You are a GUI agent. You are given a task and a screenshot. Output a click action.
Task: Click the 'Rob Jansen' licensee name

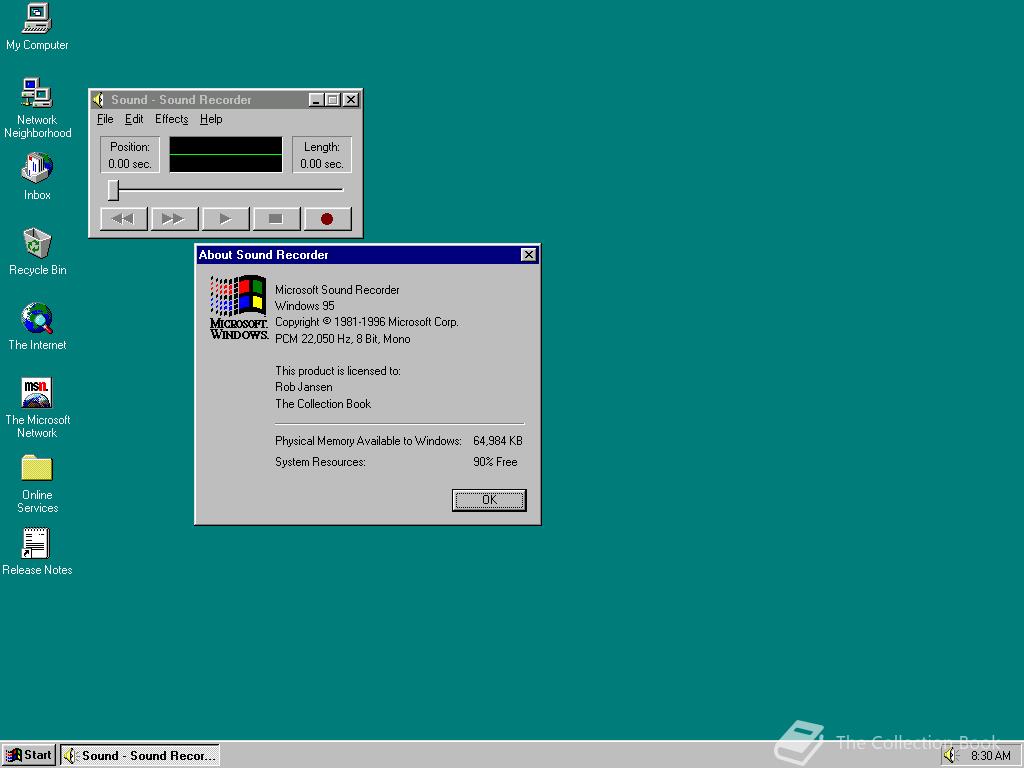[304, 387]
